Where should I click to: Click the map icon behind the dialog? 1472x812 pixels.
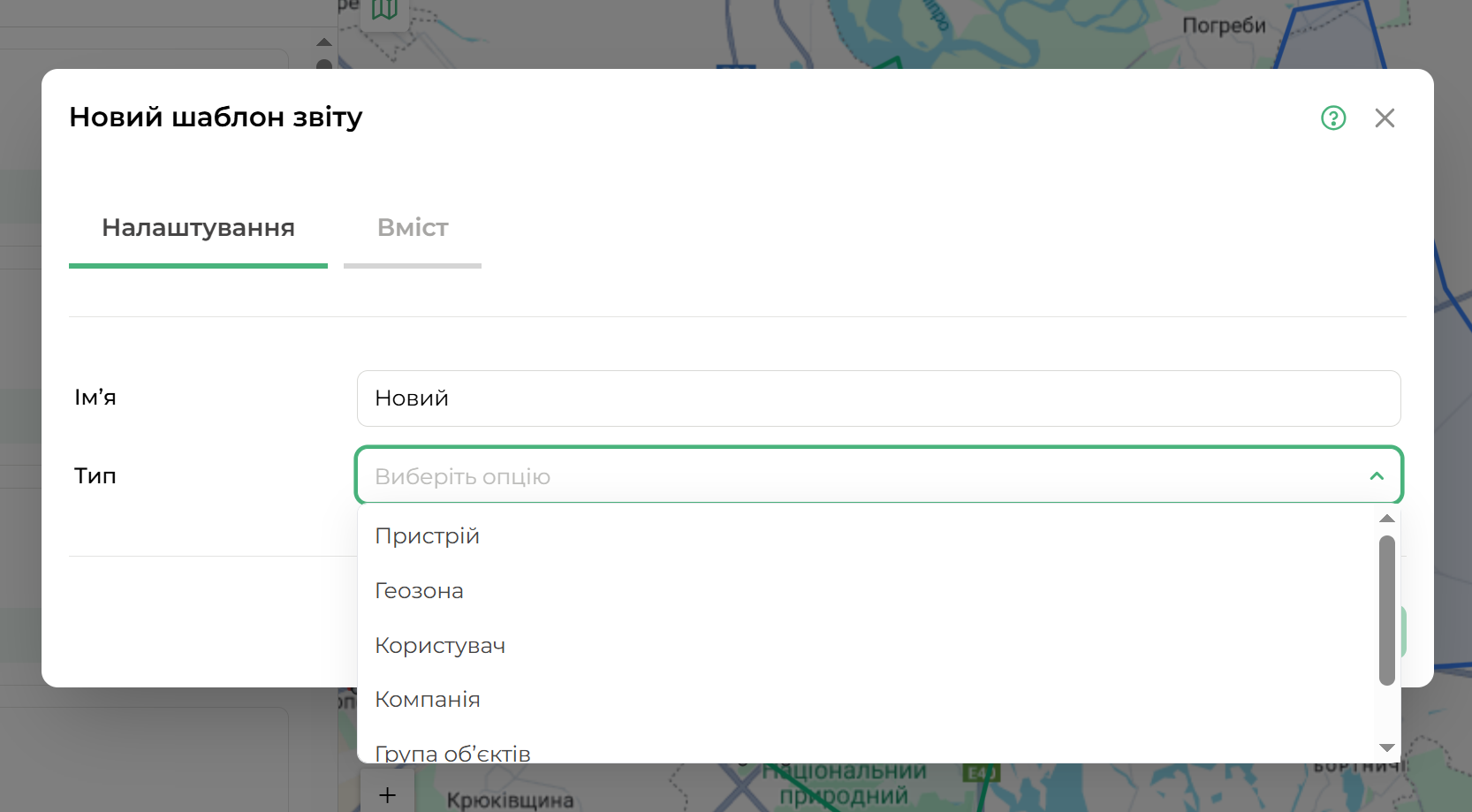pos(384,10)
